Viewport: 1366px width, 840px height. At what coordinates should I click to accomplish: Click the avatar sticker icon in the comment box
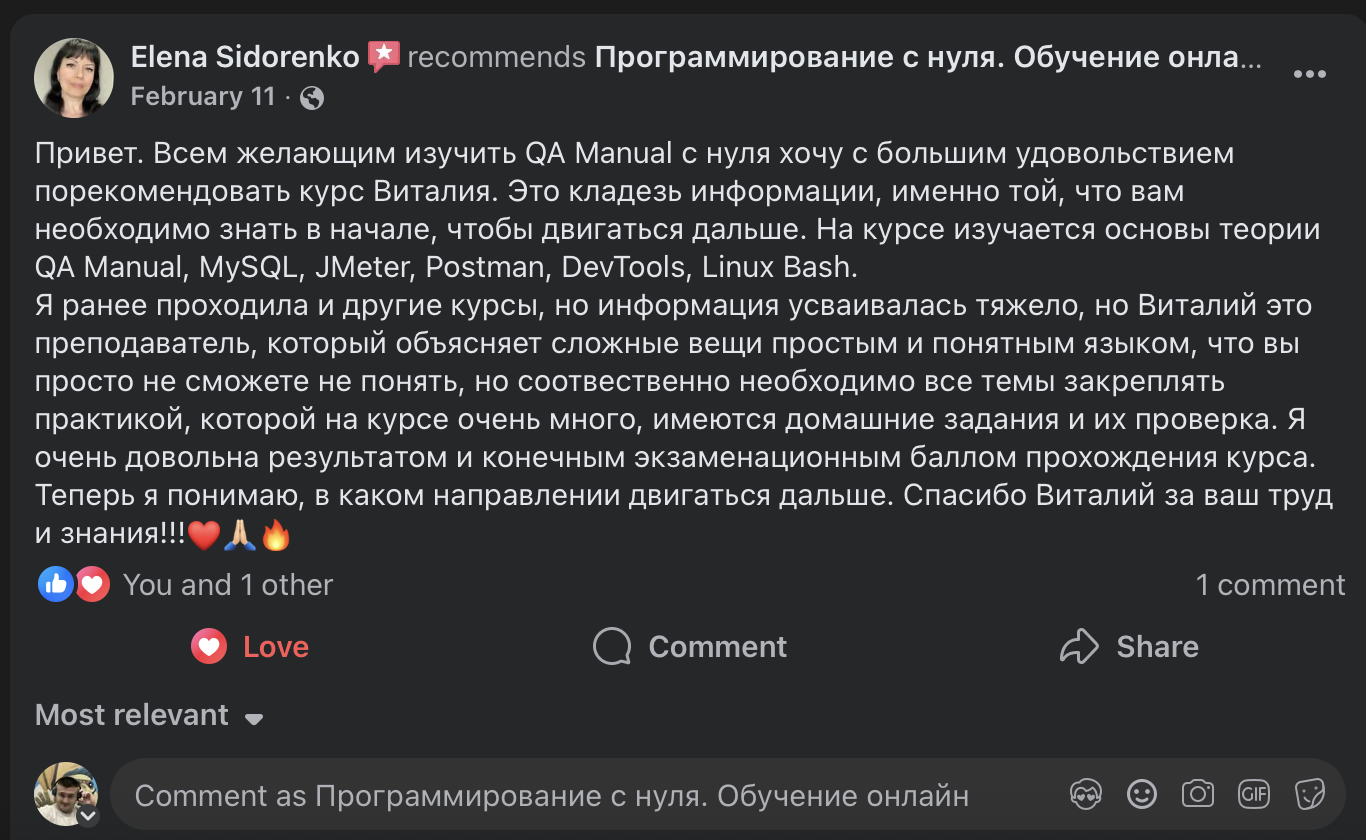point(1086,794)
